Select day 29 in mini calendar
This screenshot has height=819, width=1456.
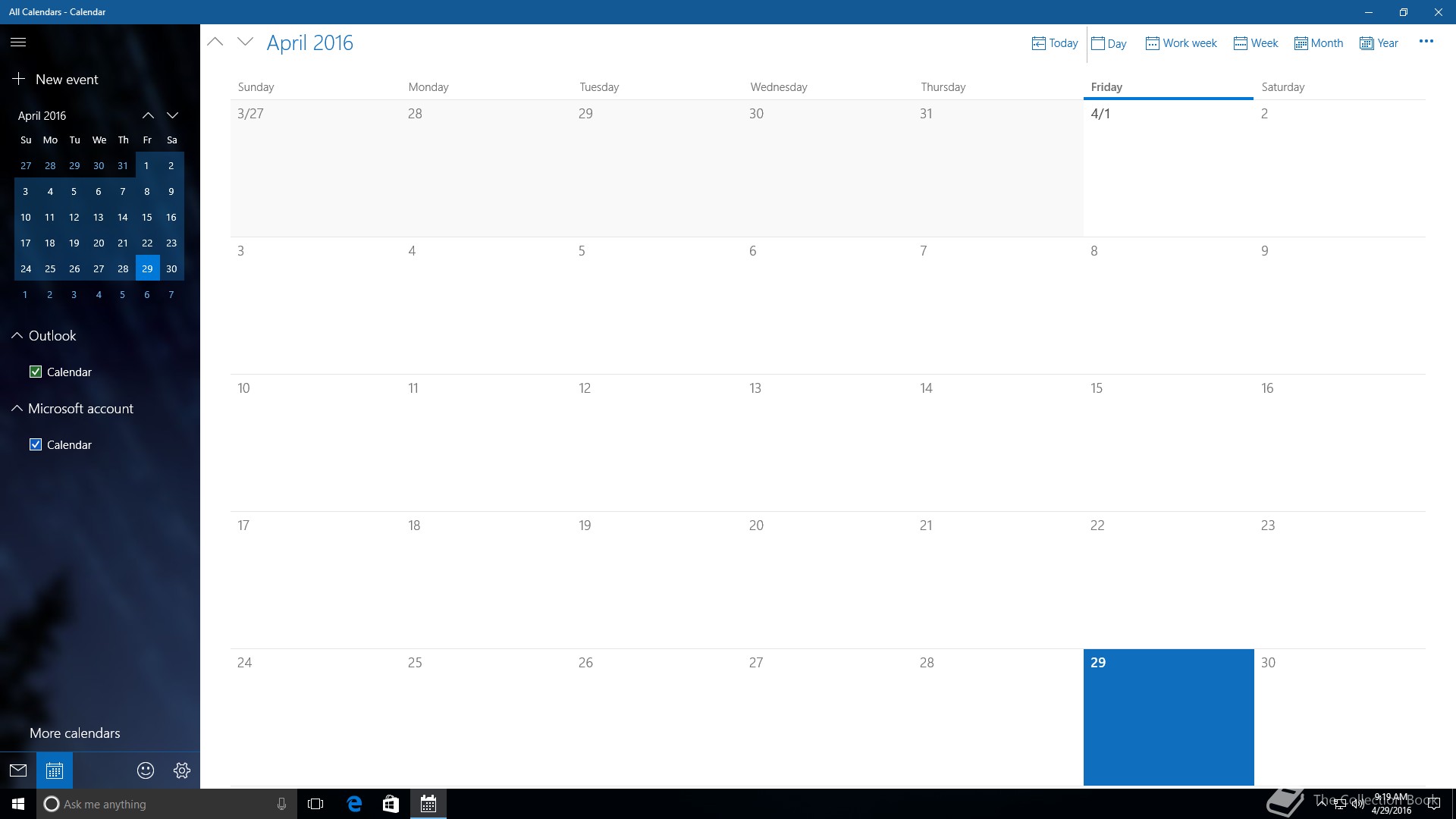point(147,268)
